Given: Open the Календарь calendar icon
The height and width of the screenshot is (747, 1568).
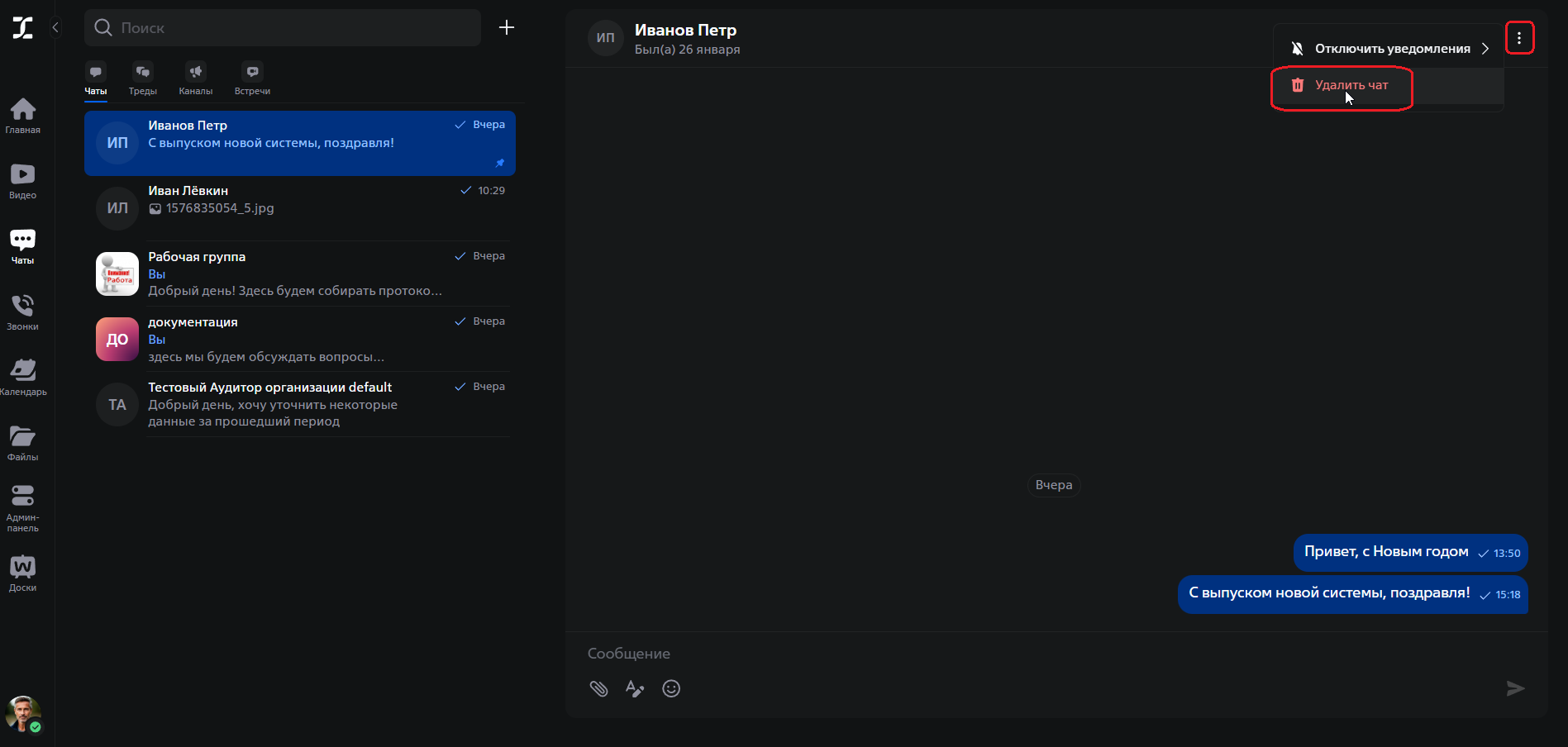Looking at the screenshot, I should [23, 377].
